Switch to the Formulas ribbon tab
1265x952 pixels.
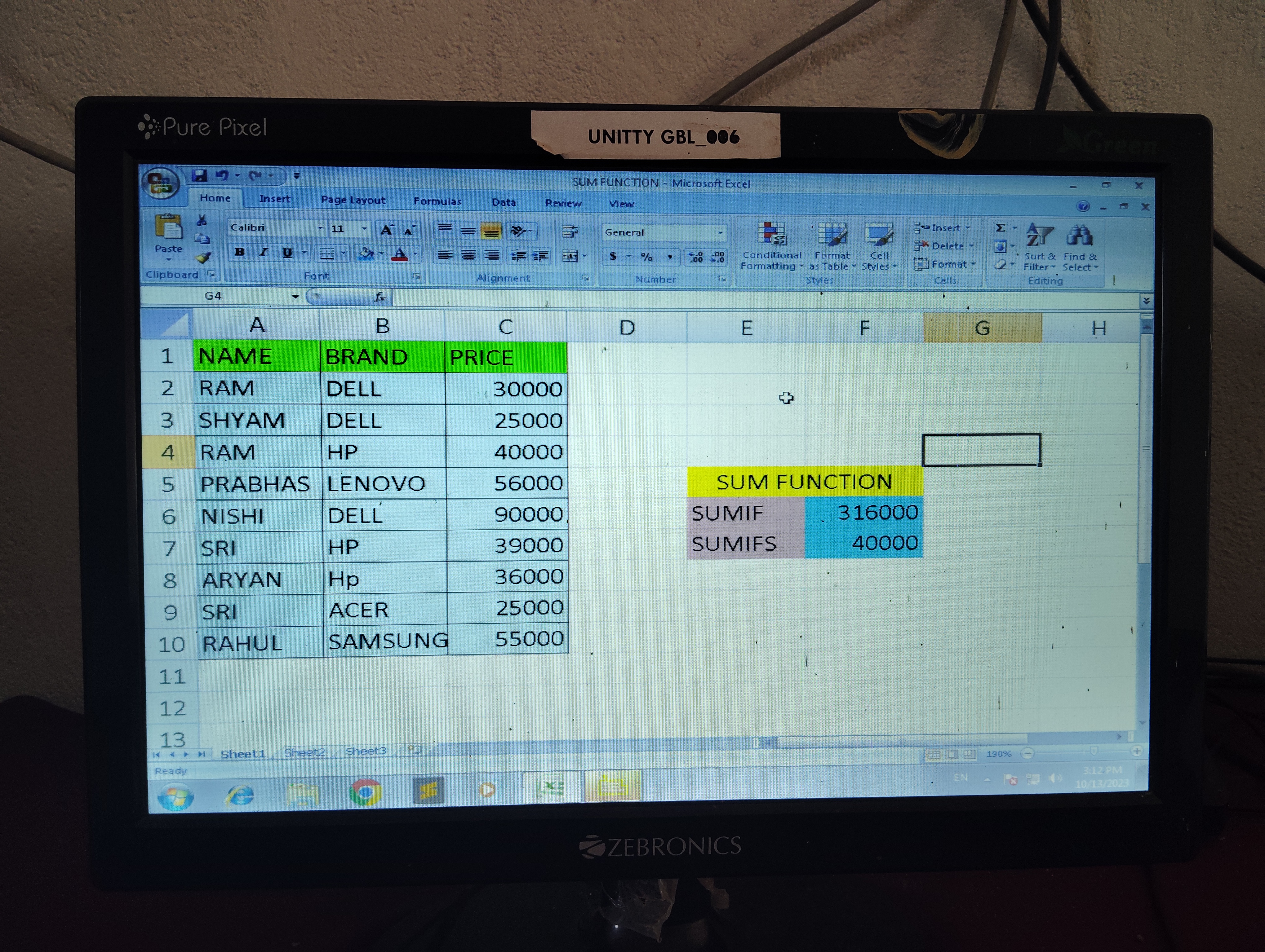437,201
